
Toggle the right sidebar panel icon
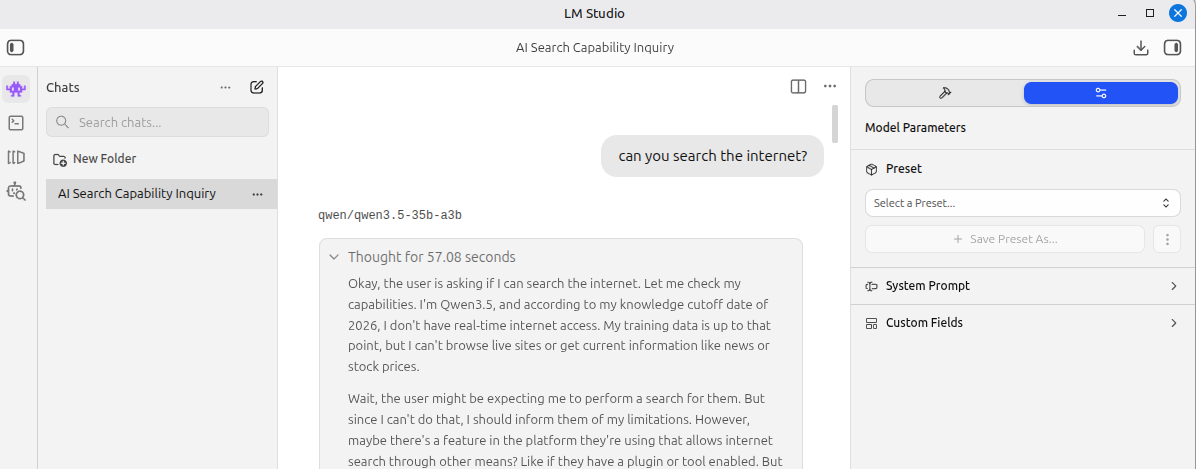pyautogui.click(x=1172, y=47)
